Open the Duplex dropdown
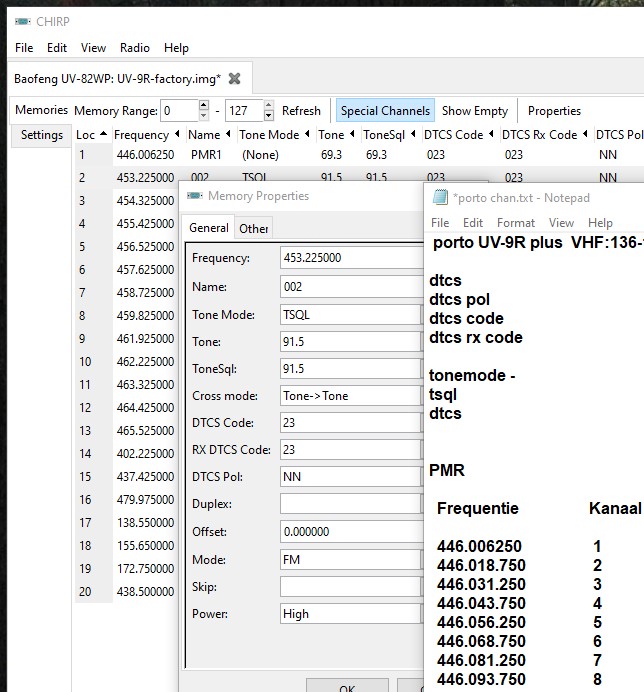The height and width of the screenshot is (692, 644). click(x=351, y=504)
